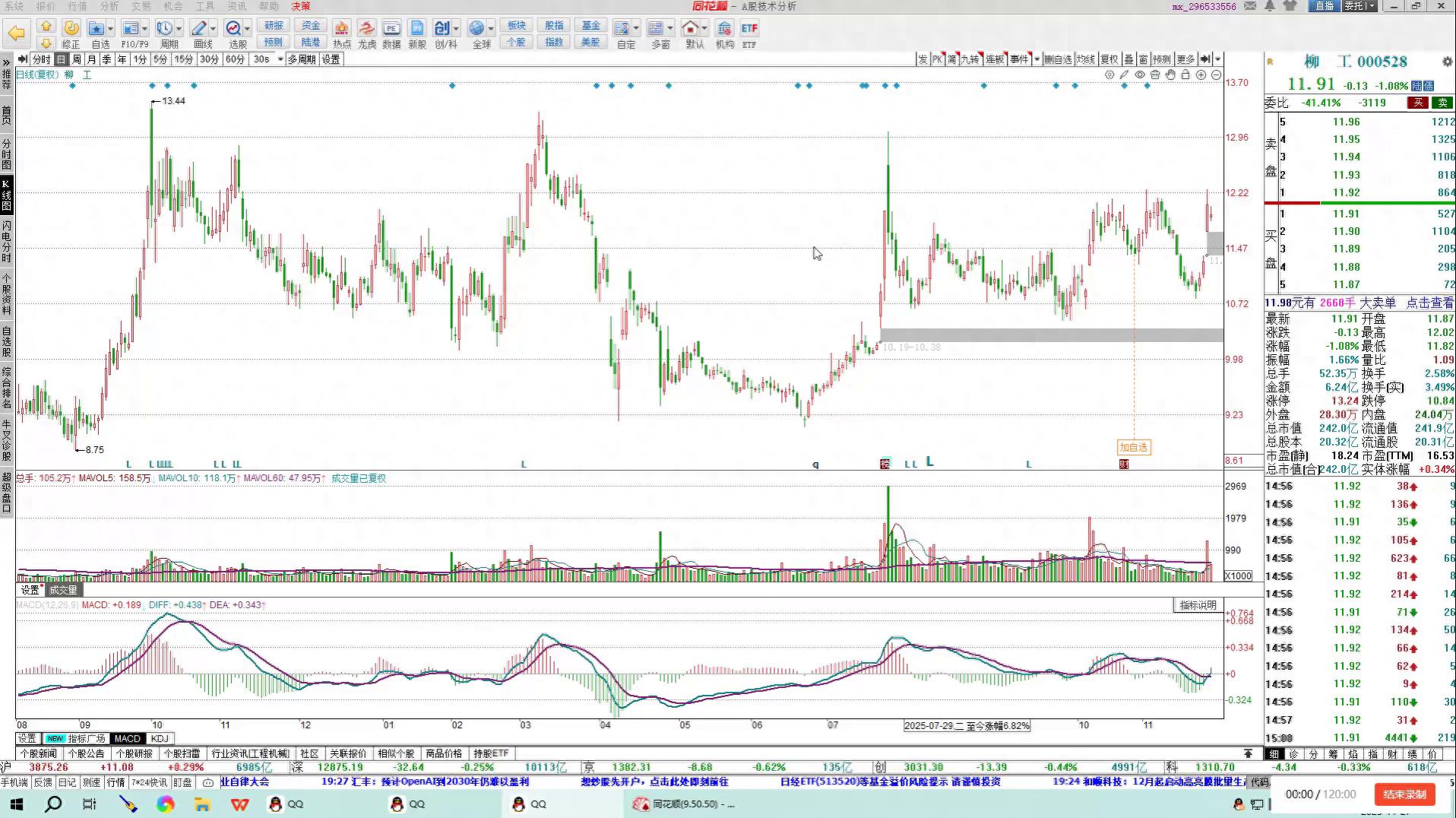
Task: Click the 修正 refresh icon
Action: click(71, 29)
